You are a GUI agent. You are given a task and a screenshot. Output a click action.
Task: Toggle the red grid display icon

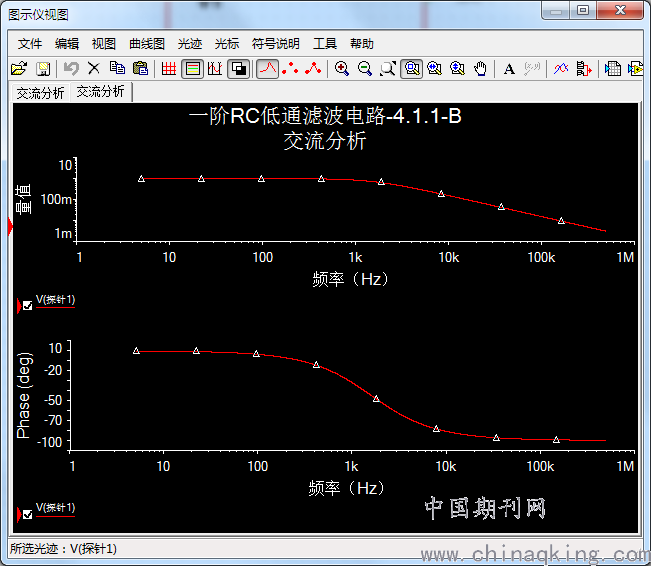tap(168, 69)
